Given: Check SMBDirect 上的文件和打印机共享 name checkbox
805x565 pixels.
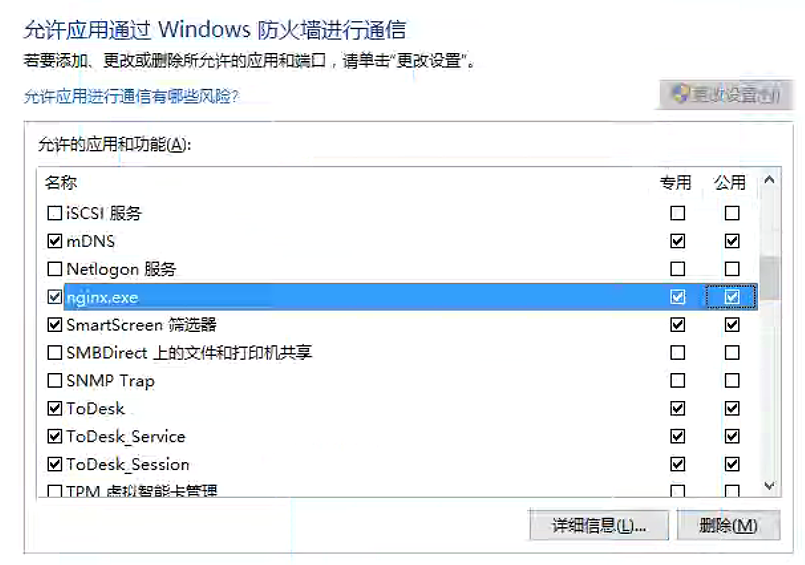Looking at the screenshot, I should 54,353.
